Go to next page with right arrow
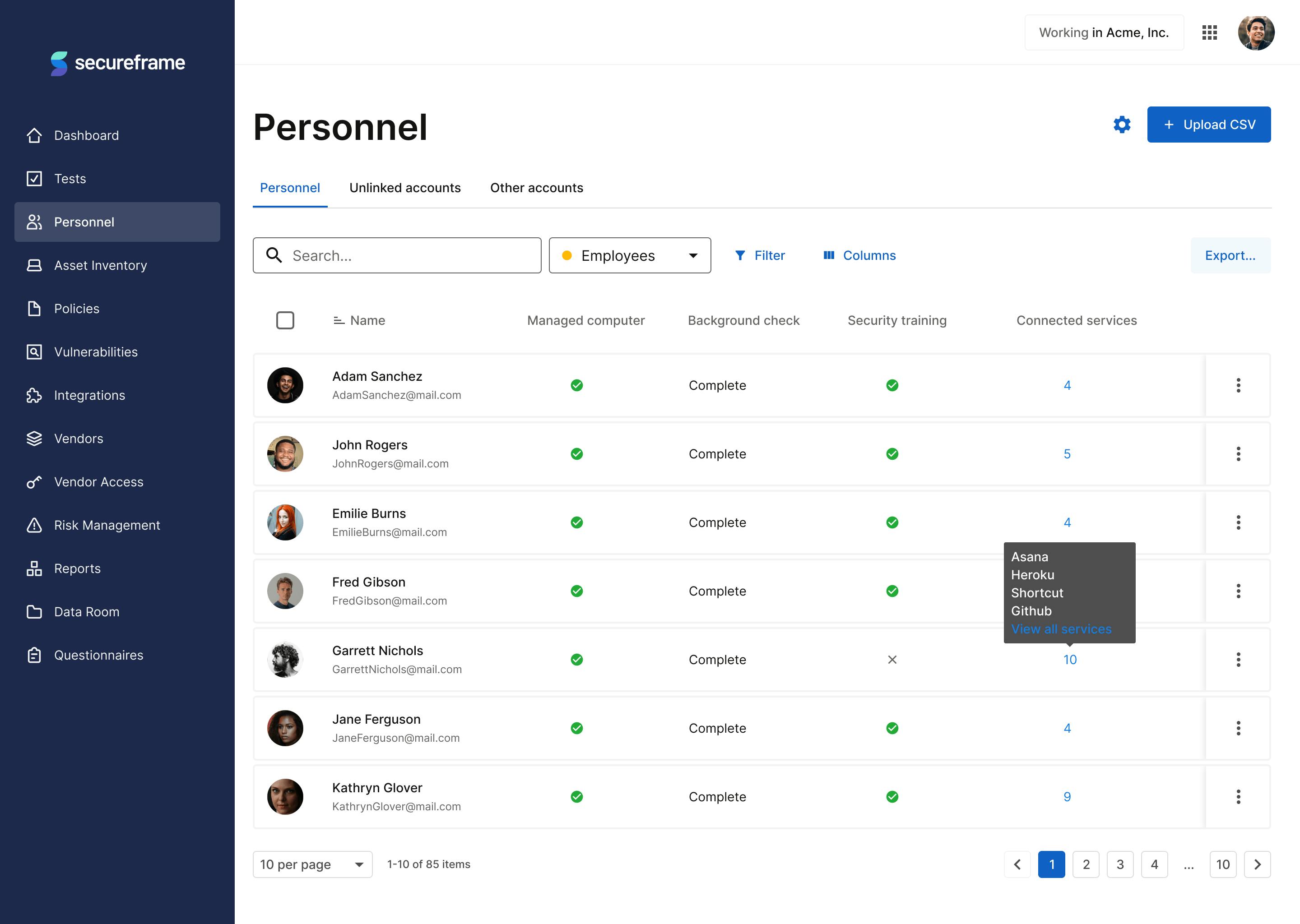This screenshot has width=1300, height=924. pos(1257,864)
